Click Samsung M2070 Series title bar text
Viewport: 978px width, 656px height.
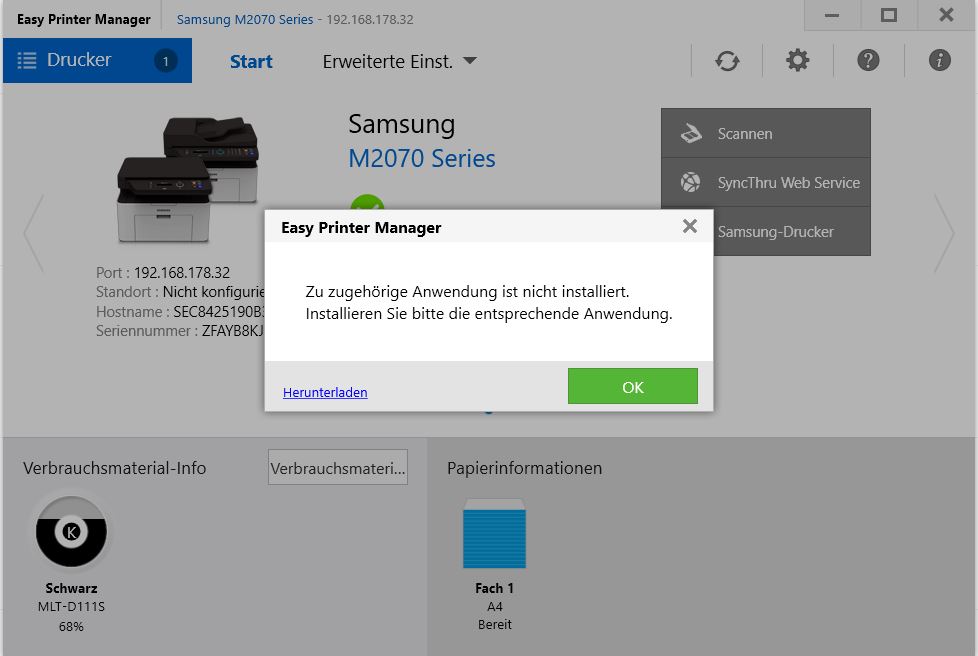tap(244, 19)
